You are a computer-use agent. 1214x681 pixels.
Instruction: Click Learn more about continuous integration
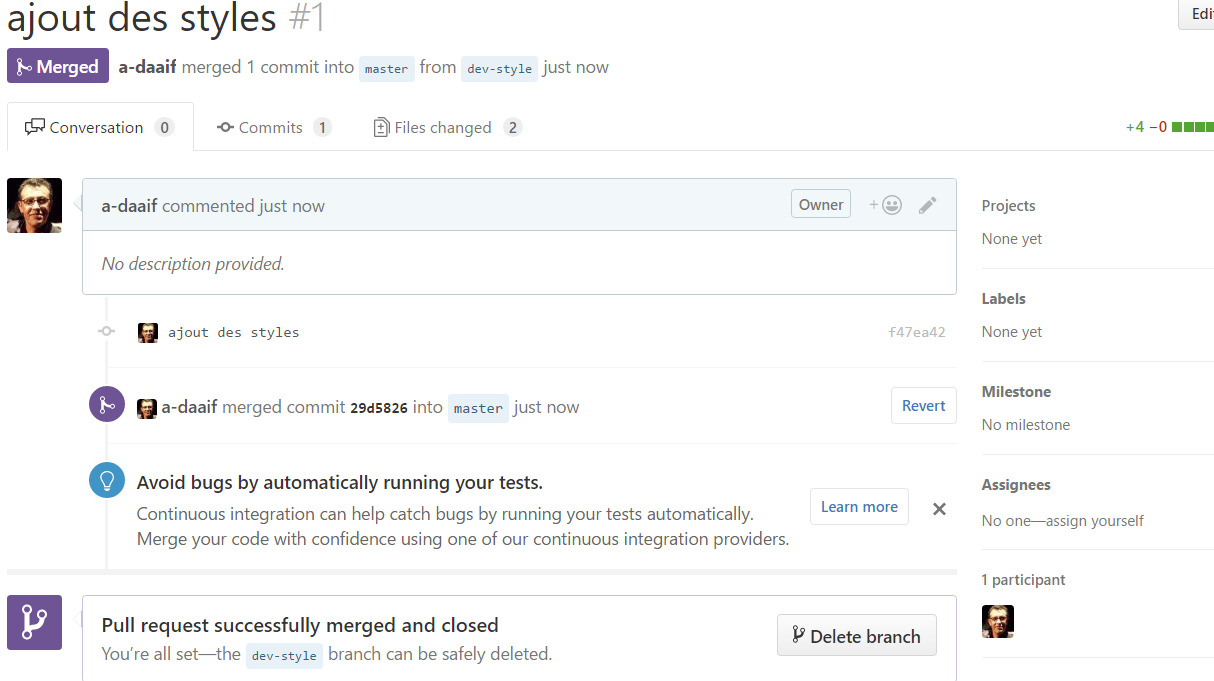(x=859, y=507)
